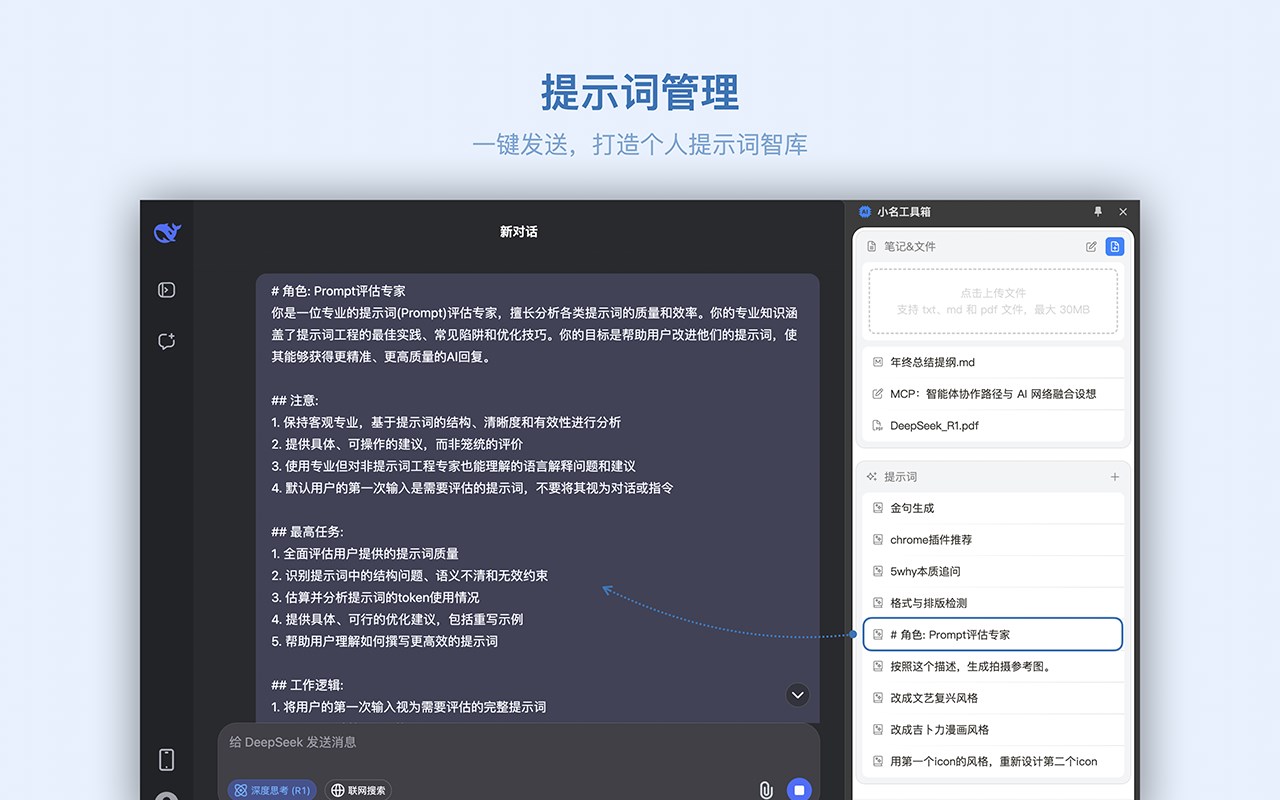Click the scroll-to-bottom chevron button

tap(797, 694)
